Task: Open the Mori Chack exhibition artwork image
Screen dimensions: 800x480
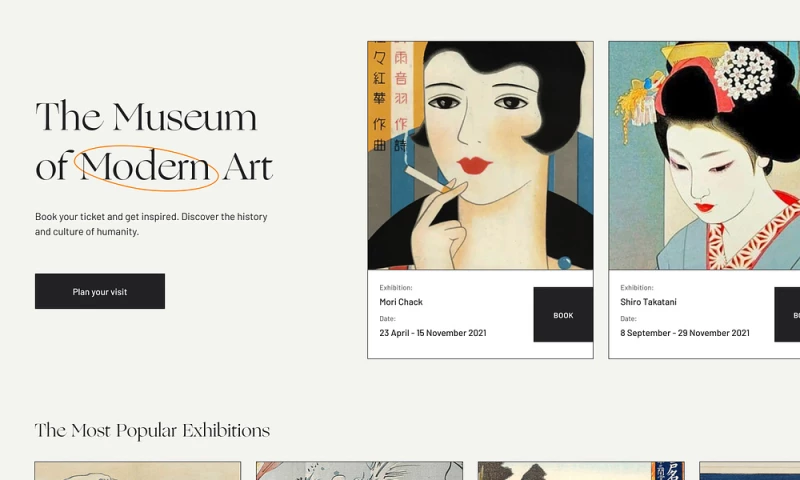Action: pos(481,156)
